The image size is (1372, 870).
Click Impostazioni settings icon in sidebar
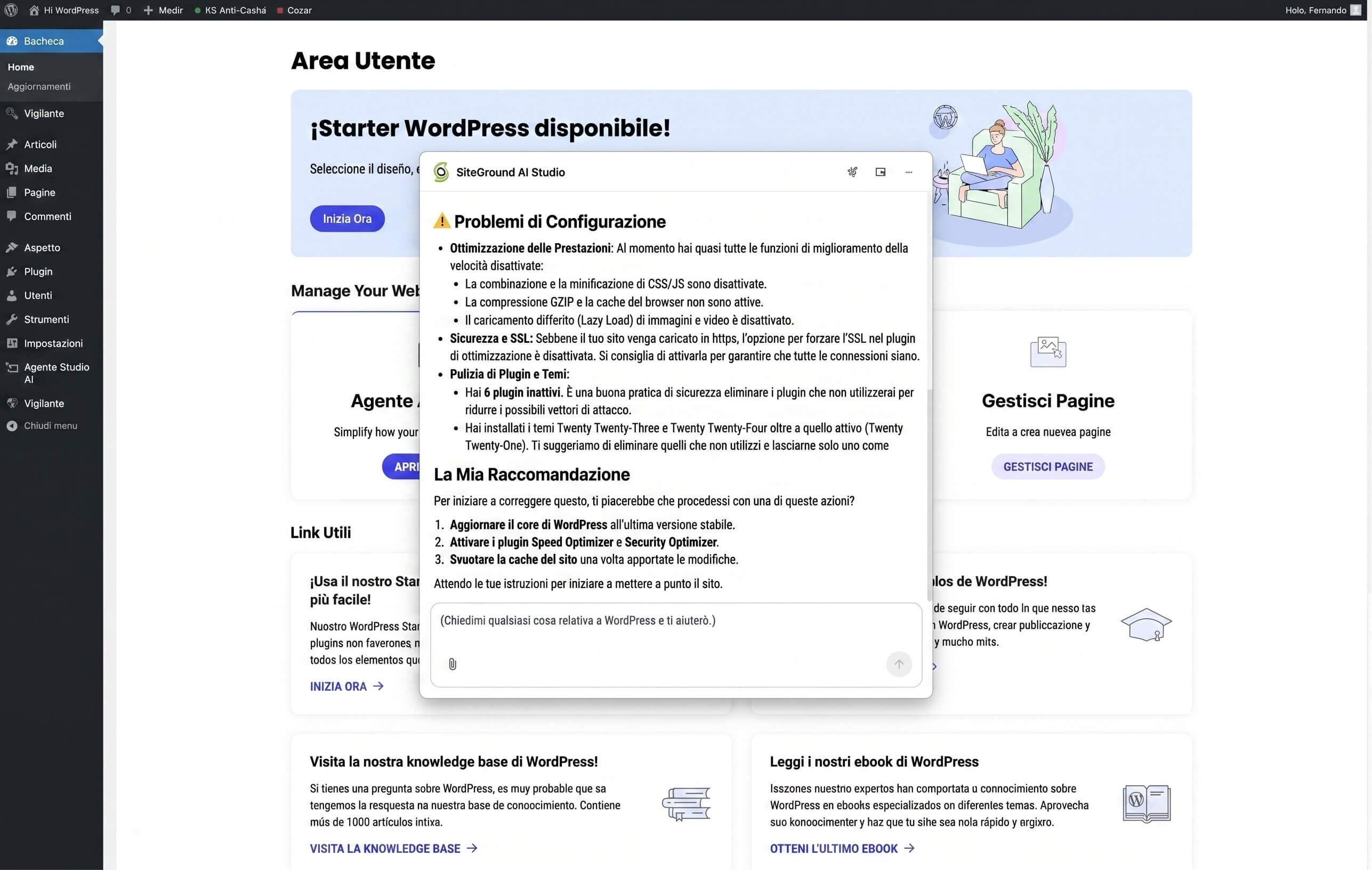[x=12, y=343]
